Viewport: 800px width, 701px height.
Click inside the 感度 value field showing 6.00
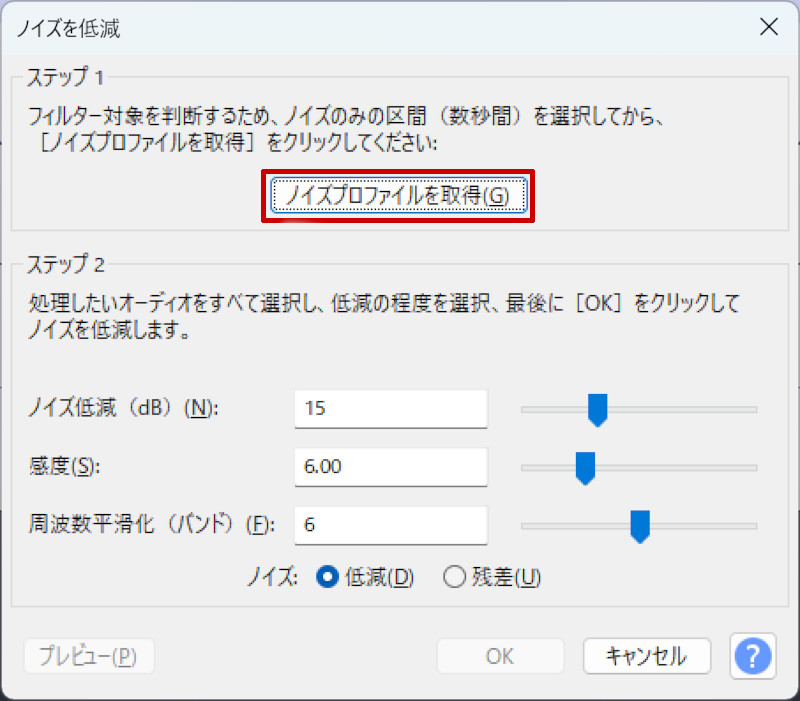point(390,467)
